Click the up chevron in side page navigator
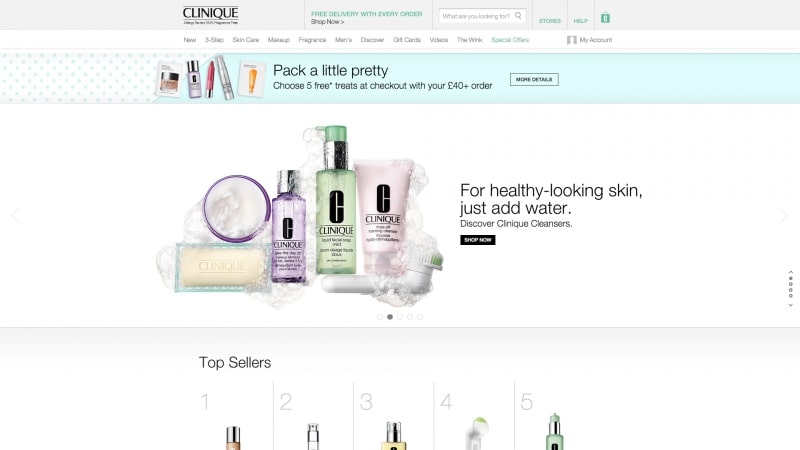800x450 pixels. 791,272
